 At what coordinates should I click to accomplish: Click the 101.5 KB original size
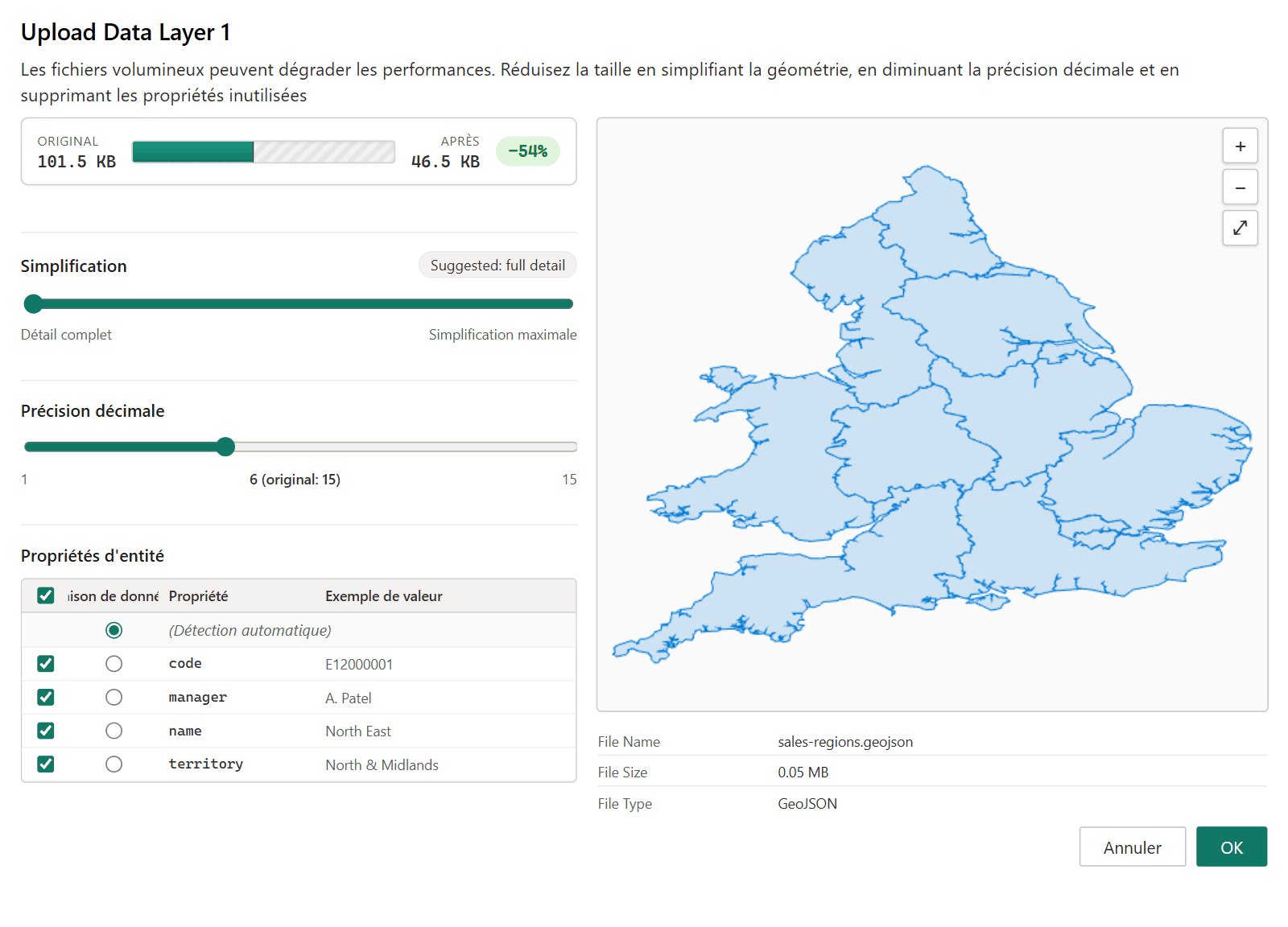76,162
